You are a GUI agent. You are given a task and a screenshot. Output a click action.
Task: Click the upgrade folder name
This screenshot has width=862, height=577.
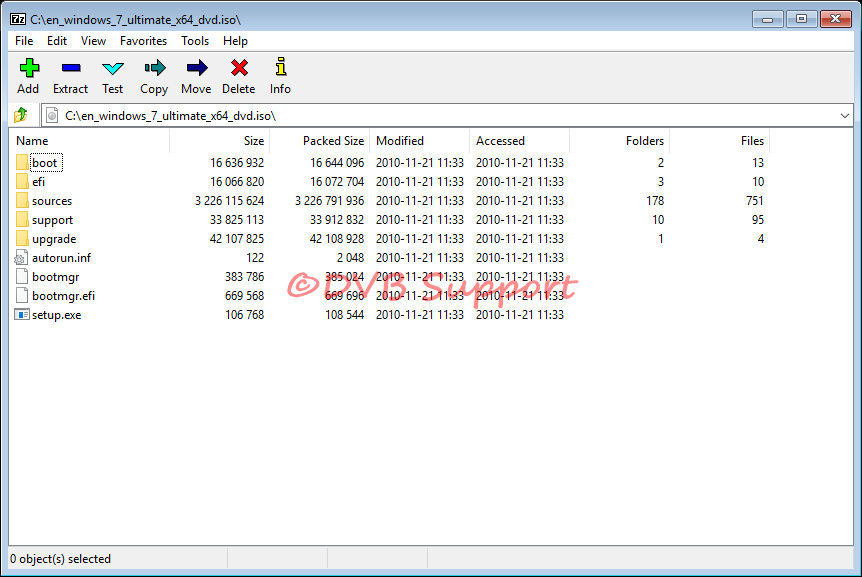54,239
